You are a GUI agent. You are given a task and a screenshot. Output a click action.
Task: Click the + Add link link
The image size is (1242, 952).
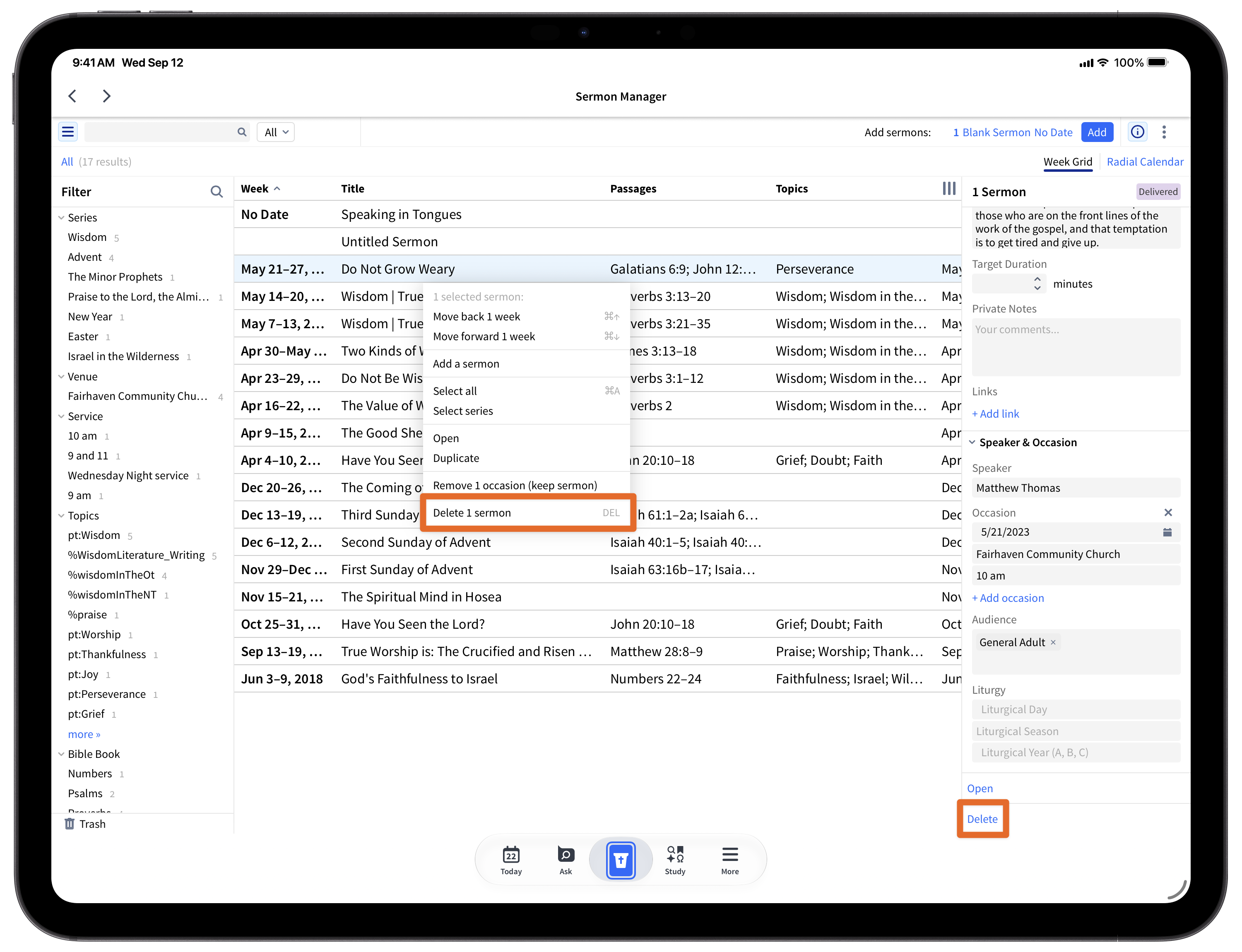pos(995,413)
